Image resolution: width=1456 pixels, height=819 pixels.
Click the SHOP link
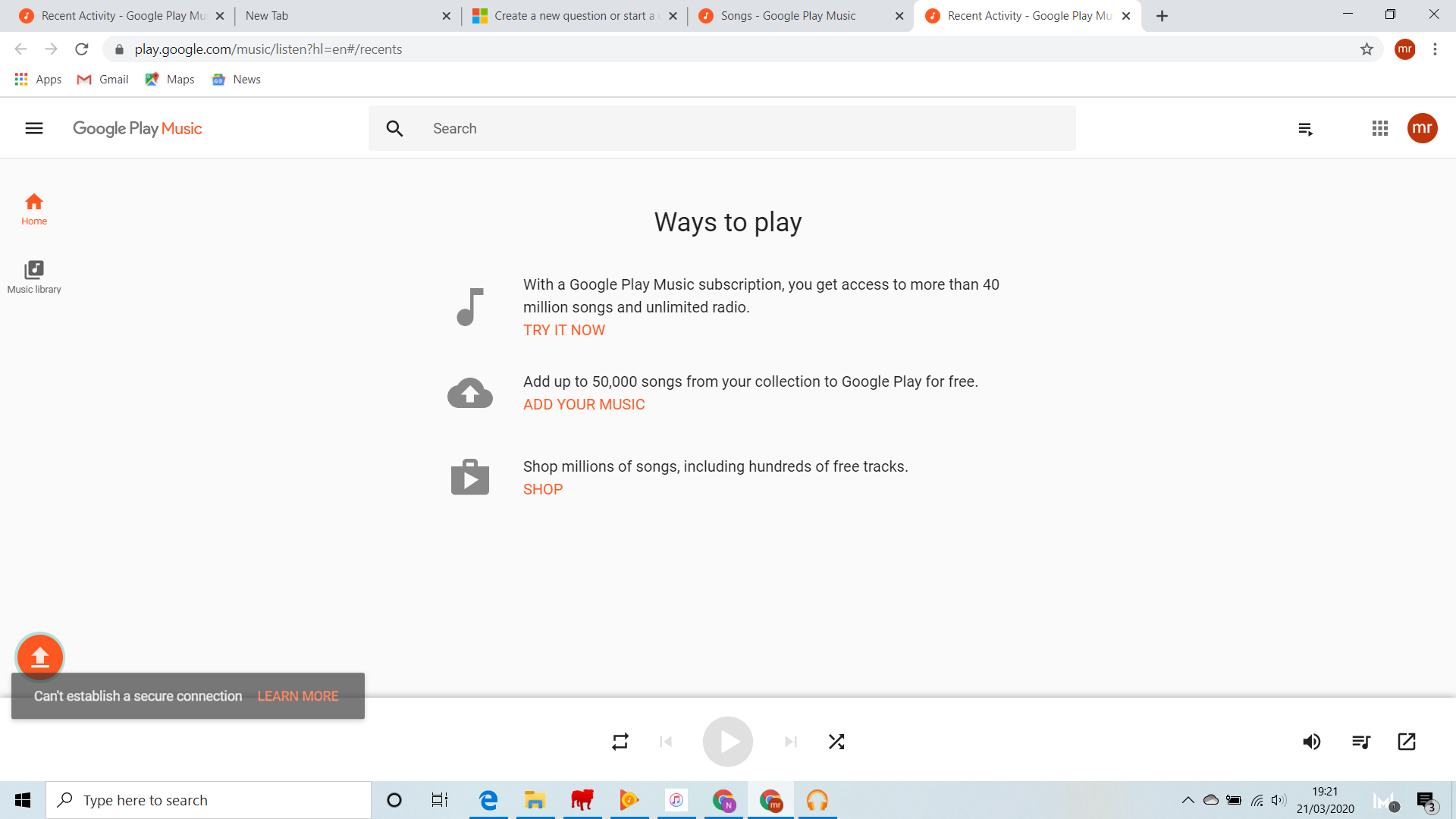pyautogui.click(x=543, y=489)
